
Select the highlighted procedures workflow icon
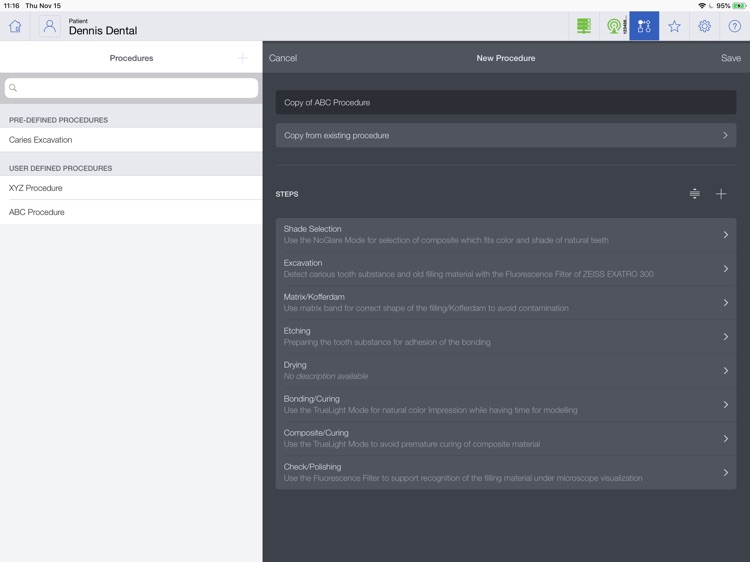point(644,26)
